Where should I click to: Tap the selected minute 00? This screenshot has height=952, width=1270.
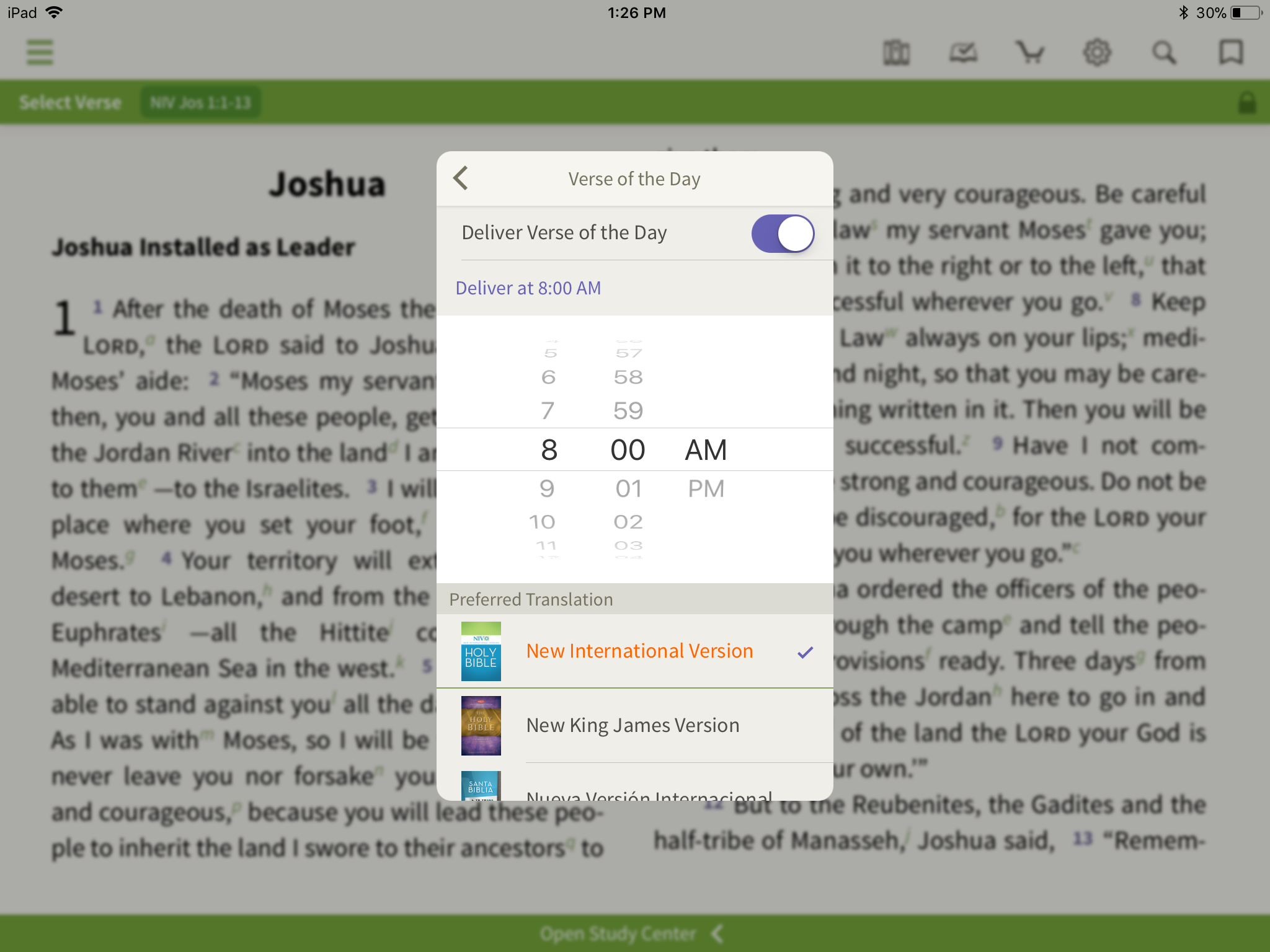coord(628,450)
